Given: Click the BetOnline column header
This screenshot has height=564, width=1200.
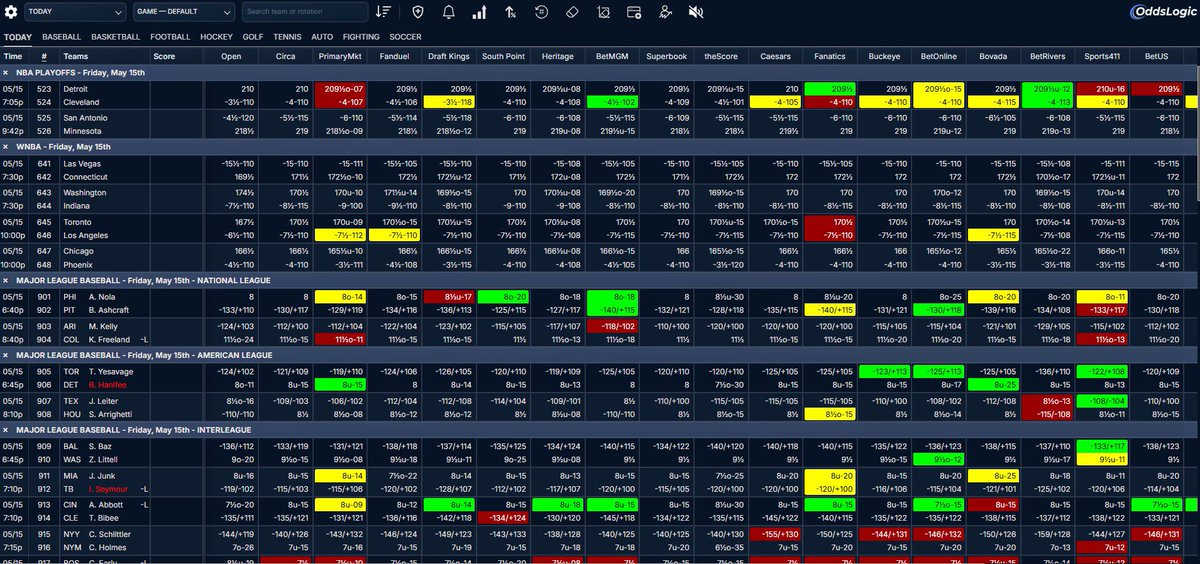Looking at the screenshot, I should (940, 57).
